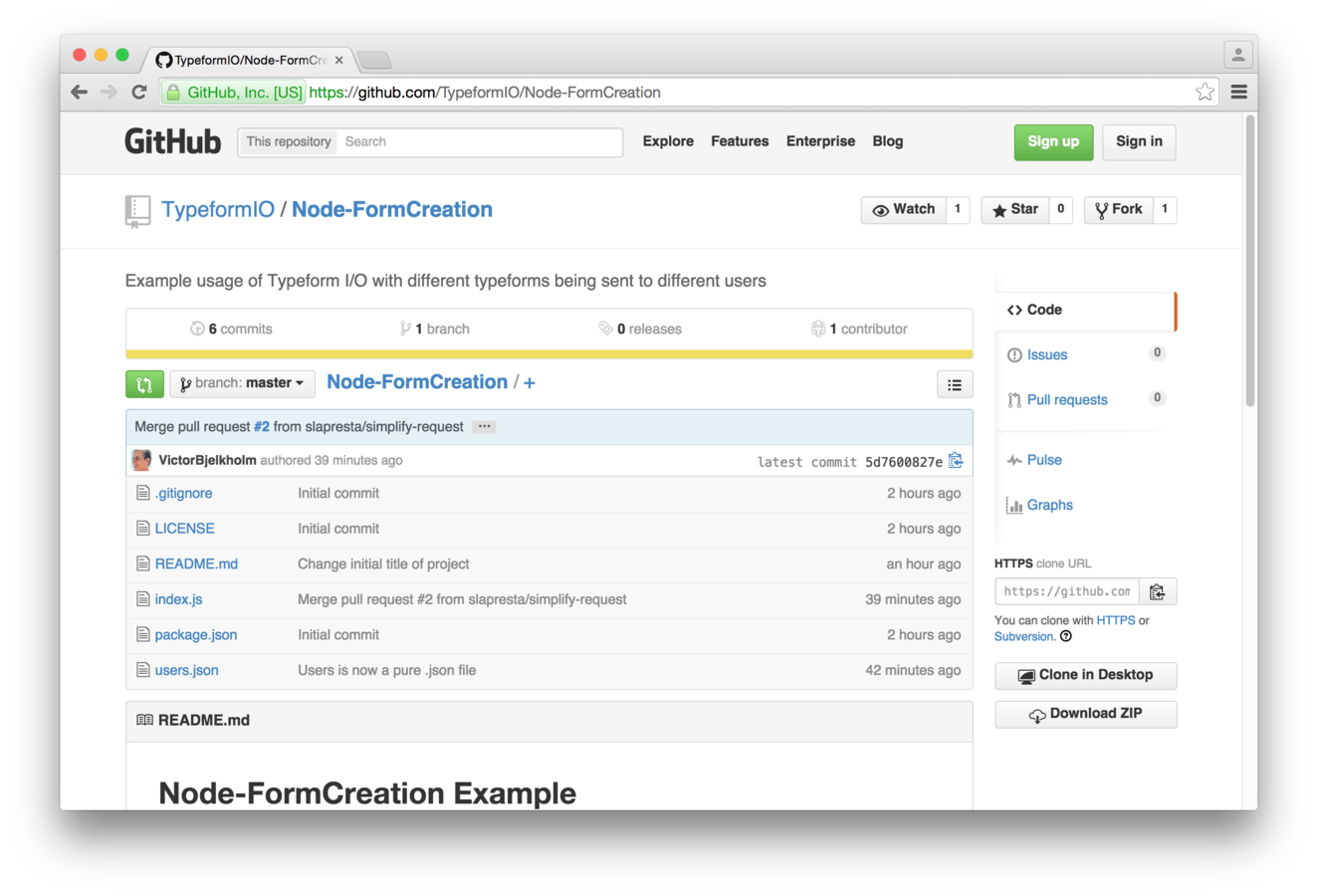Open the Chrome hamburger menu
The image size is (1318, 896).
(x=1239, y=93)
